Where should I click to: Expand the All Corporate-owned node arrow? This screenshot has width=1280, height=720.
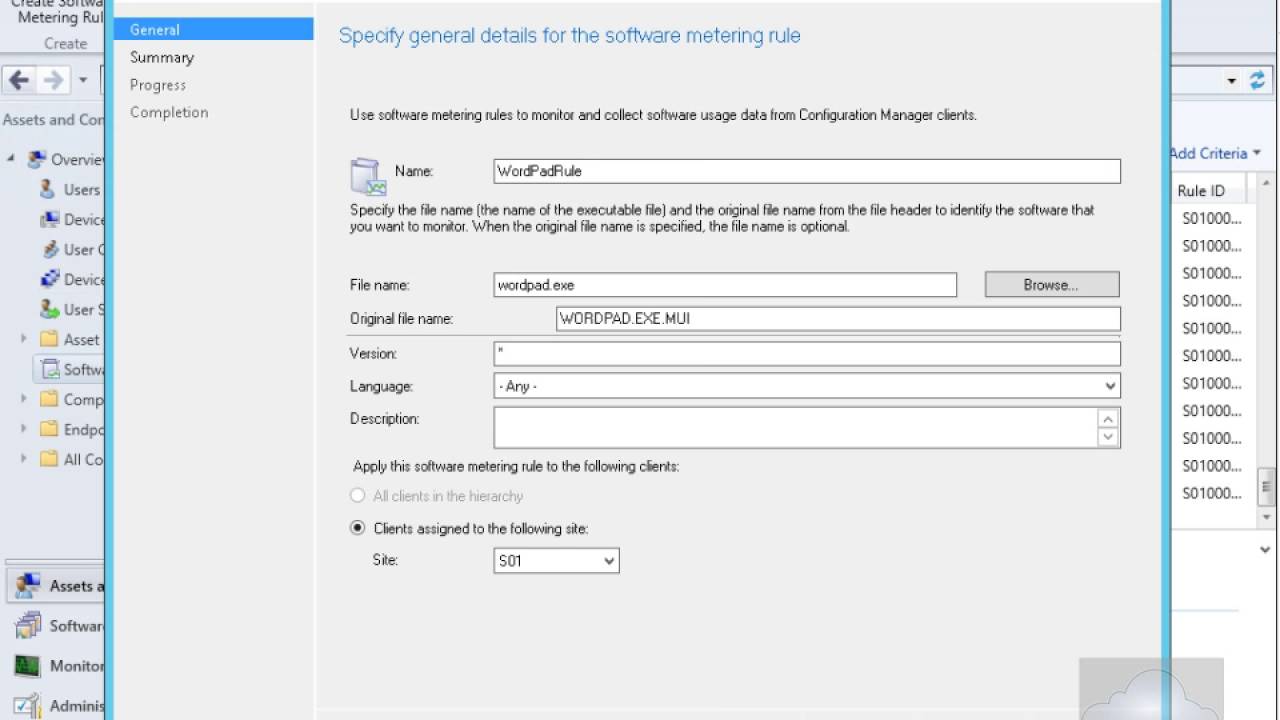click(24, 459)
